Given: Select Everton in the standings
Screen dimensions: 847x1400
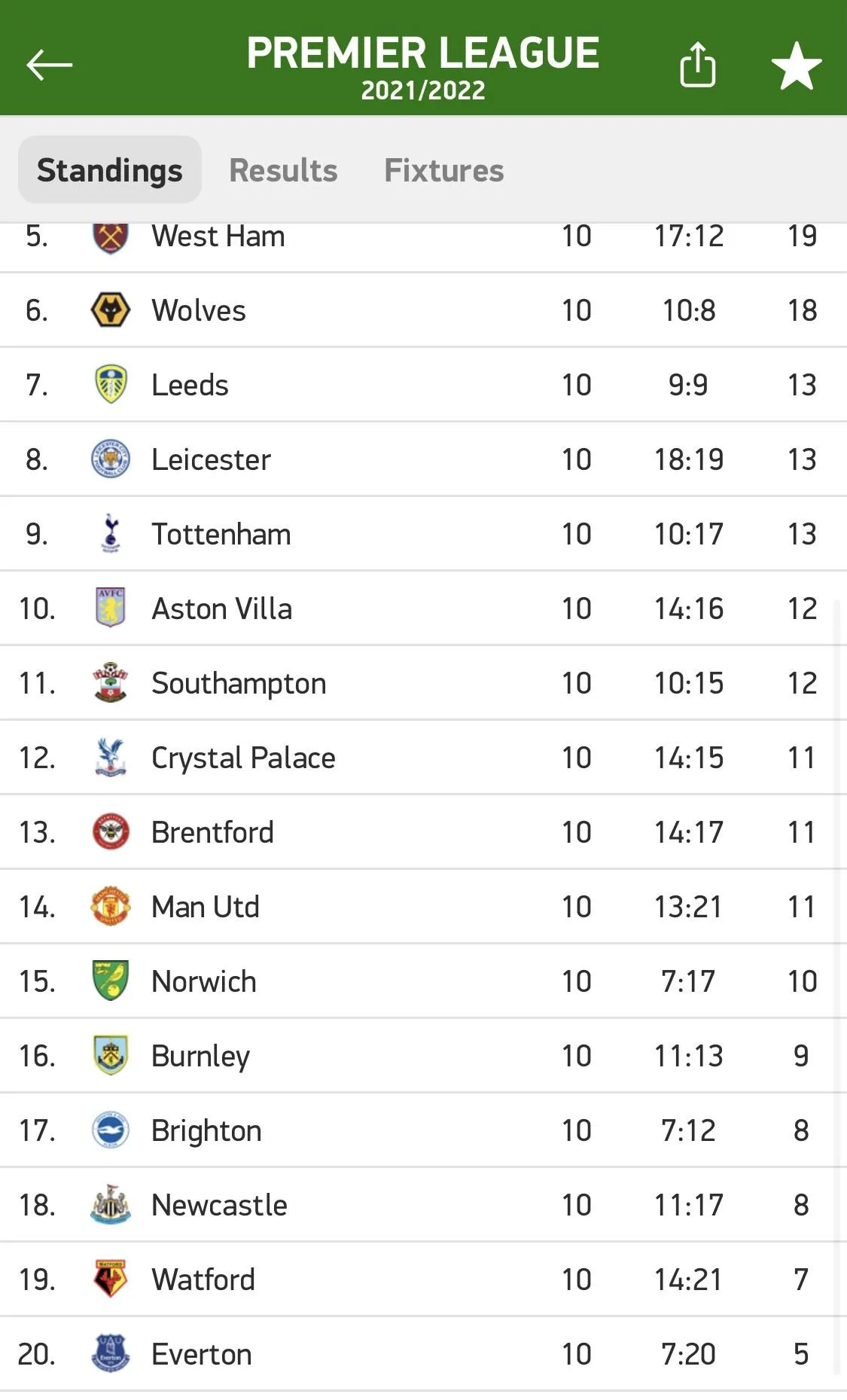Looking at the screenshot, I should click(202, 1354).
